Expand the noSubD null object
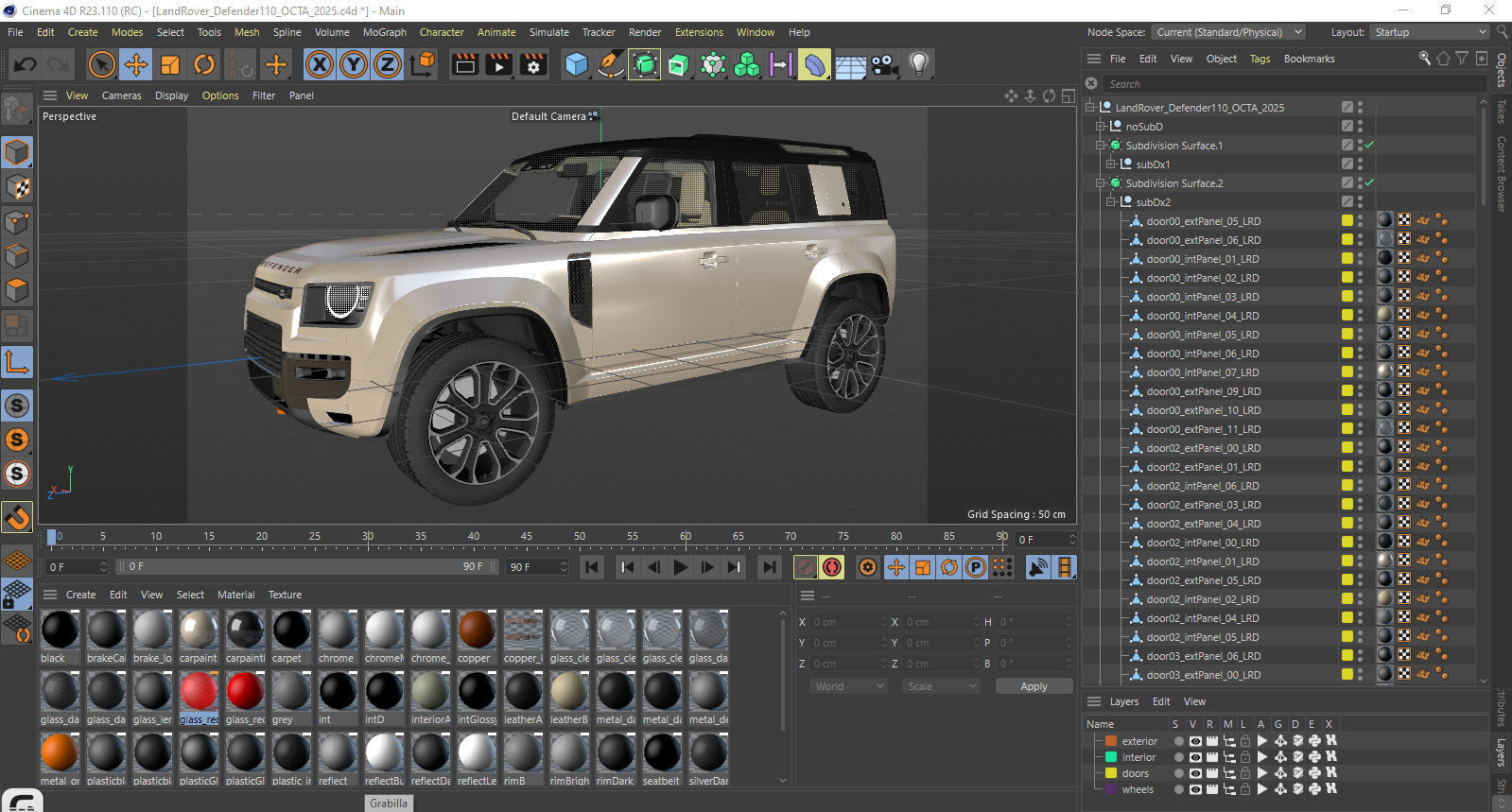Image resolution: width=1512 pixels, height=812 pixels. click(1101, 127)
